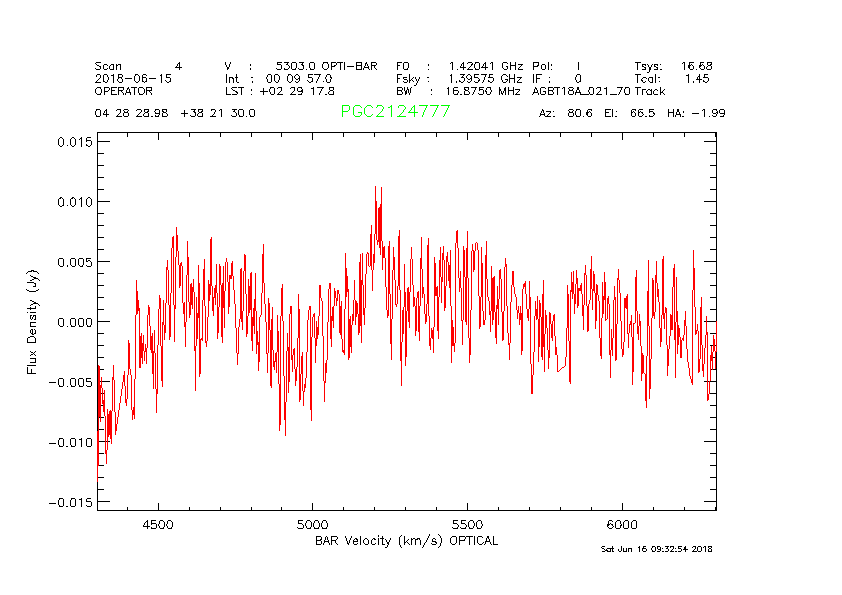Click the BW 16.8750 MHz bandwidth value

point(482,90)
